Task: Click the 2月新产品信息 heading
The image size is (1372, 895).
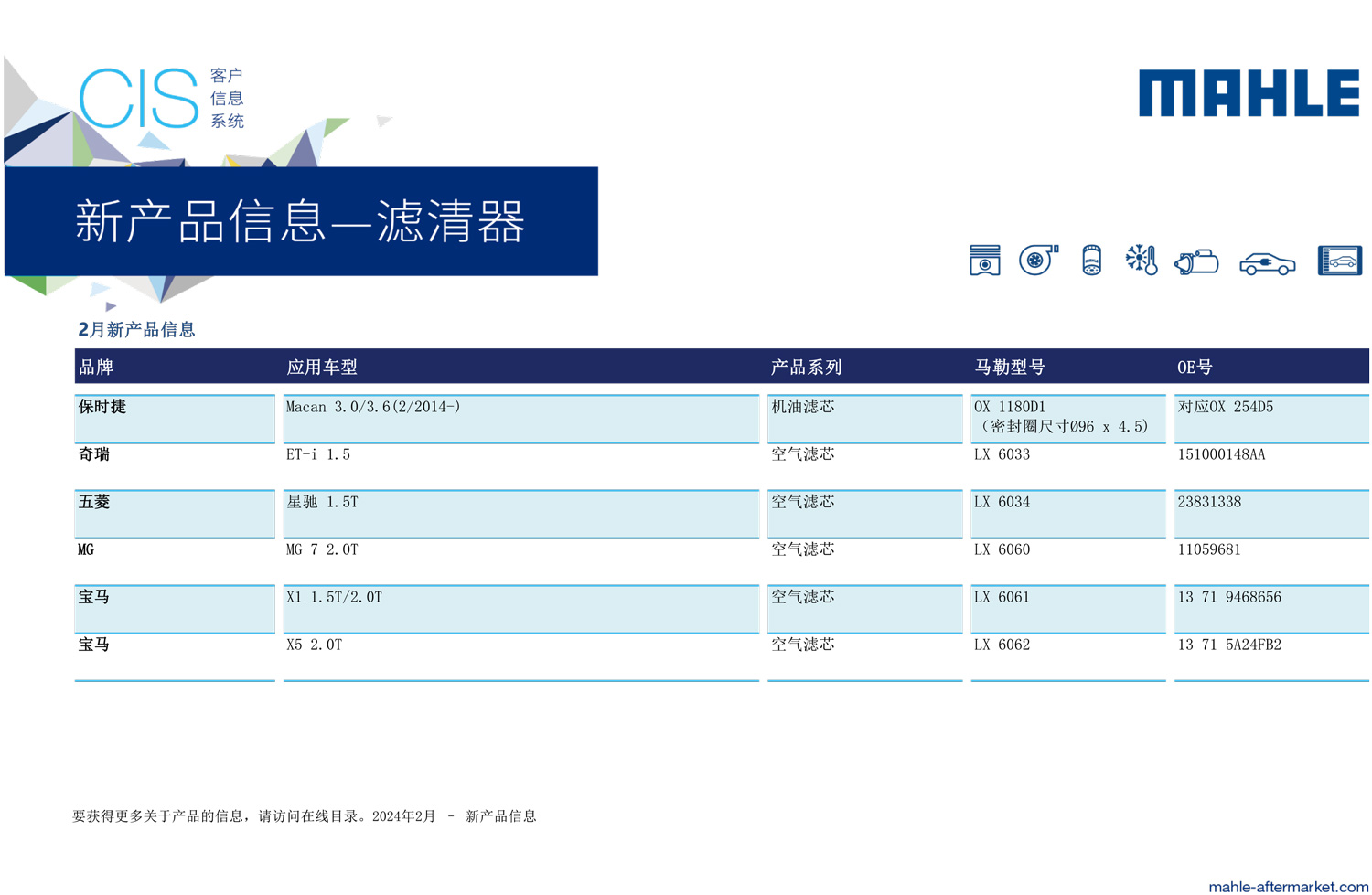Action: [136, 329]
